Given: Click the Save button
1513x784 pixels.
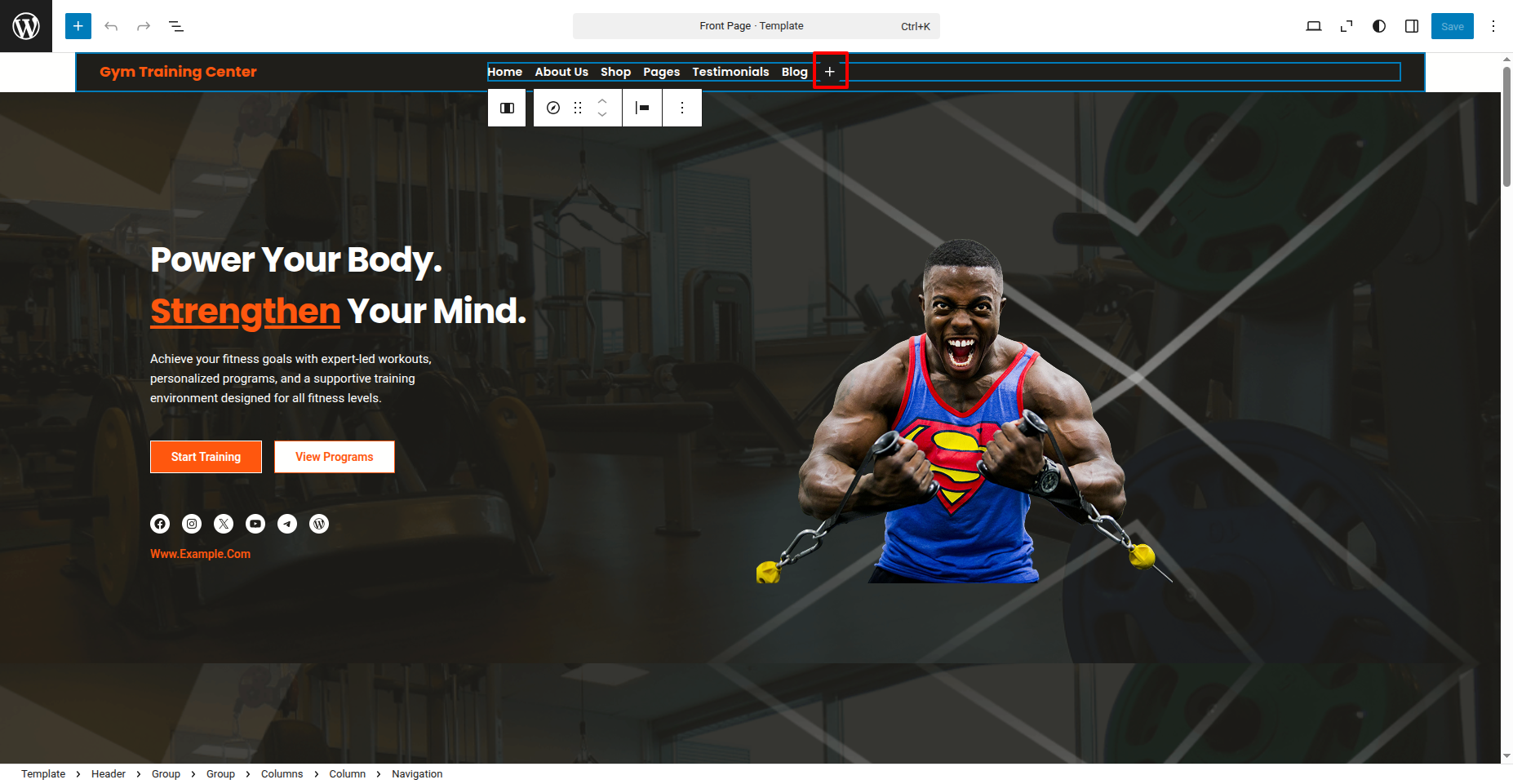Looking at the screenshot, I should click(x=1452, y=26).
